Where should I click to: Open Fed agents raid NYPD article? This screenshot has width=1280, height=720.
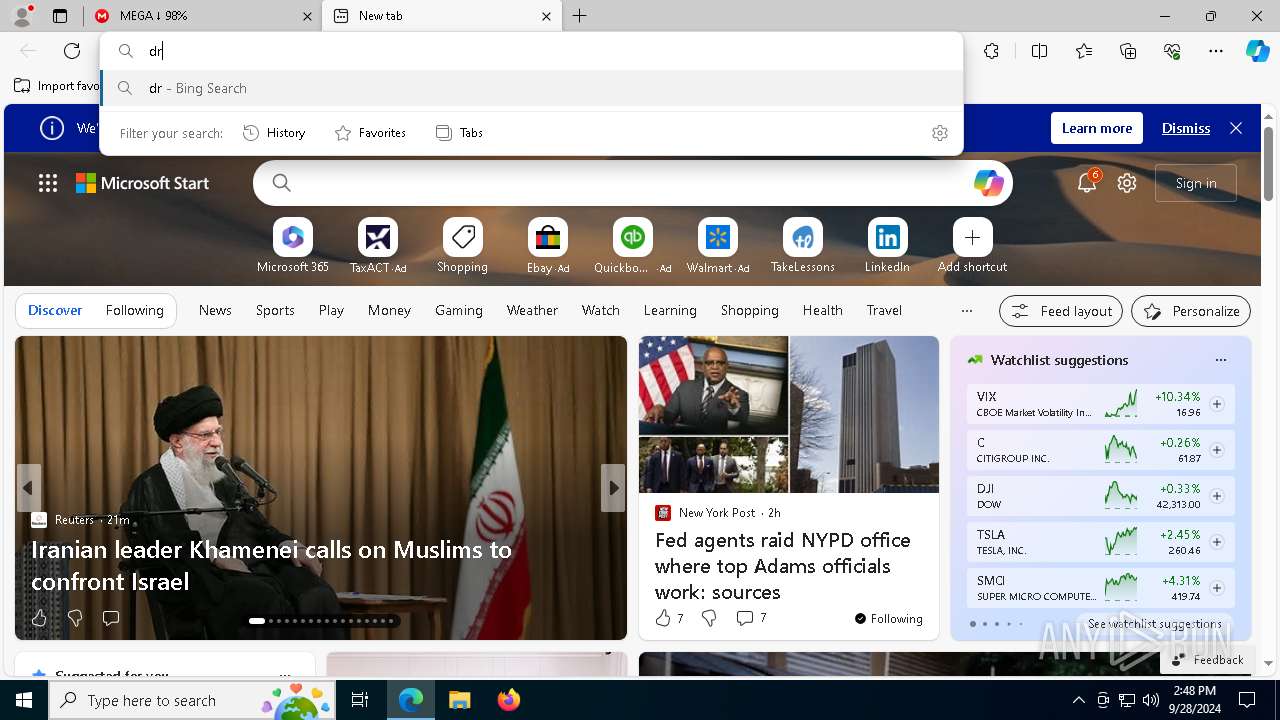click(x=783, y=566)
